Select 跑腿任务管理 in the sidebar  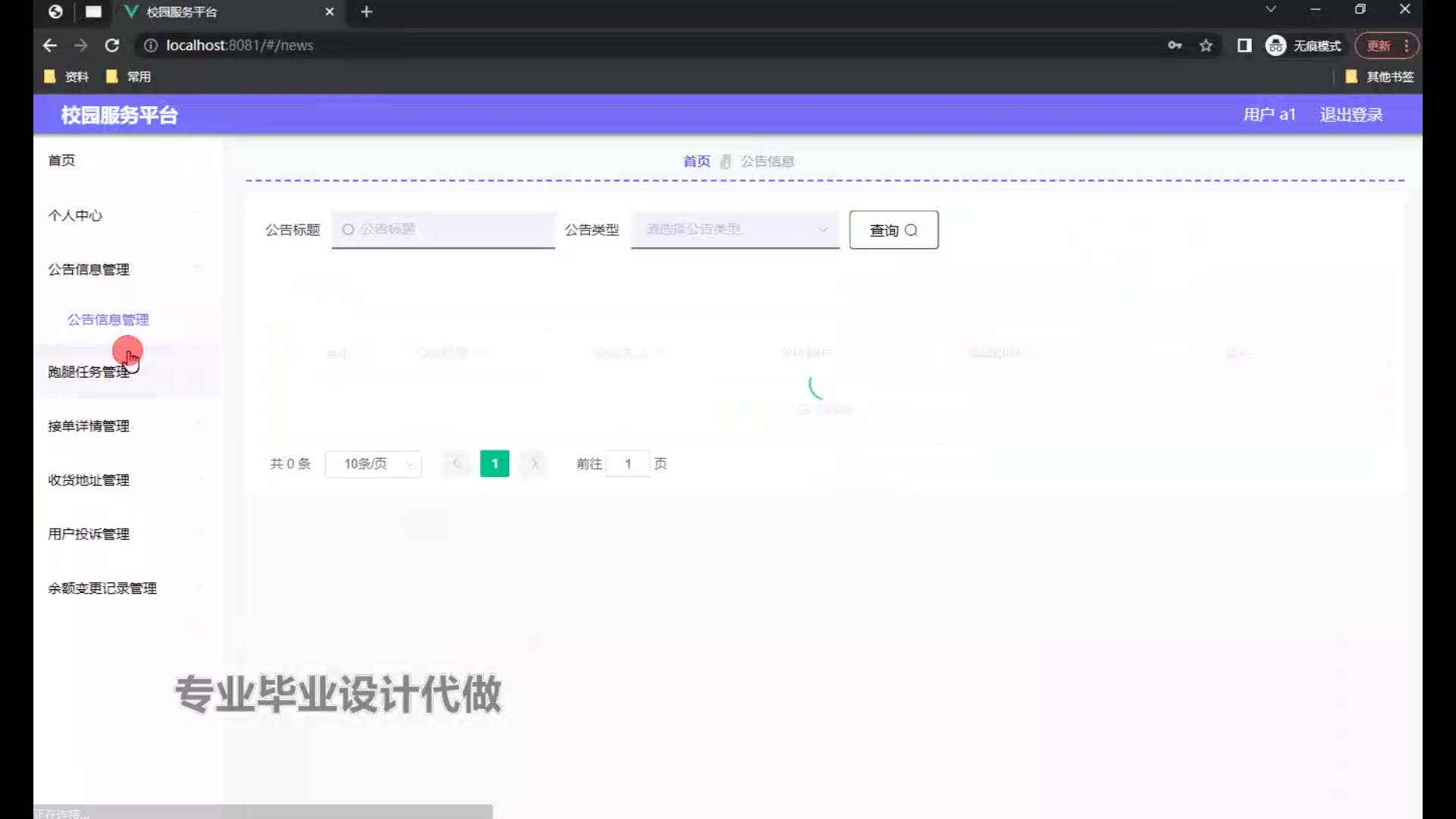coord(89,372)
